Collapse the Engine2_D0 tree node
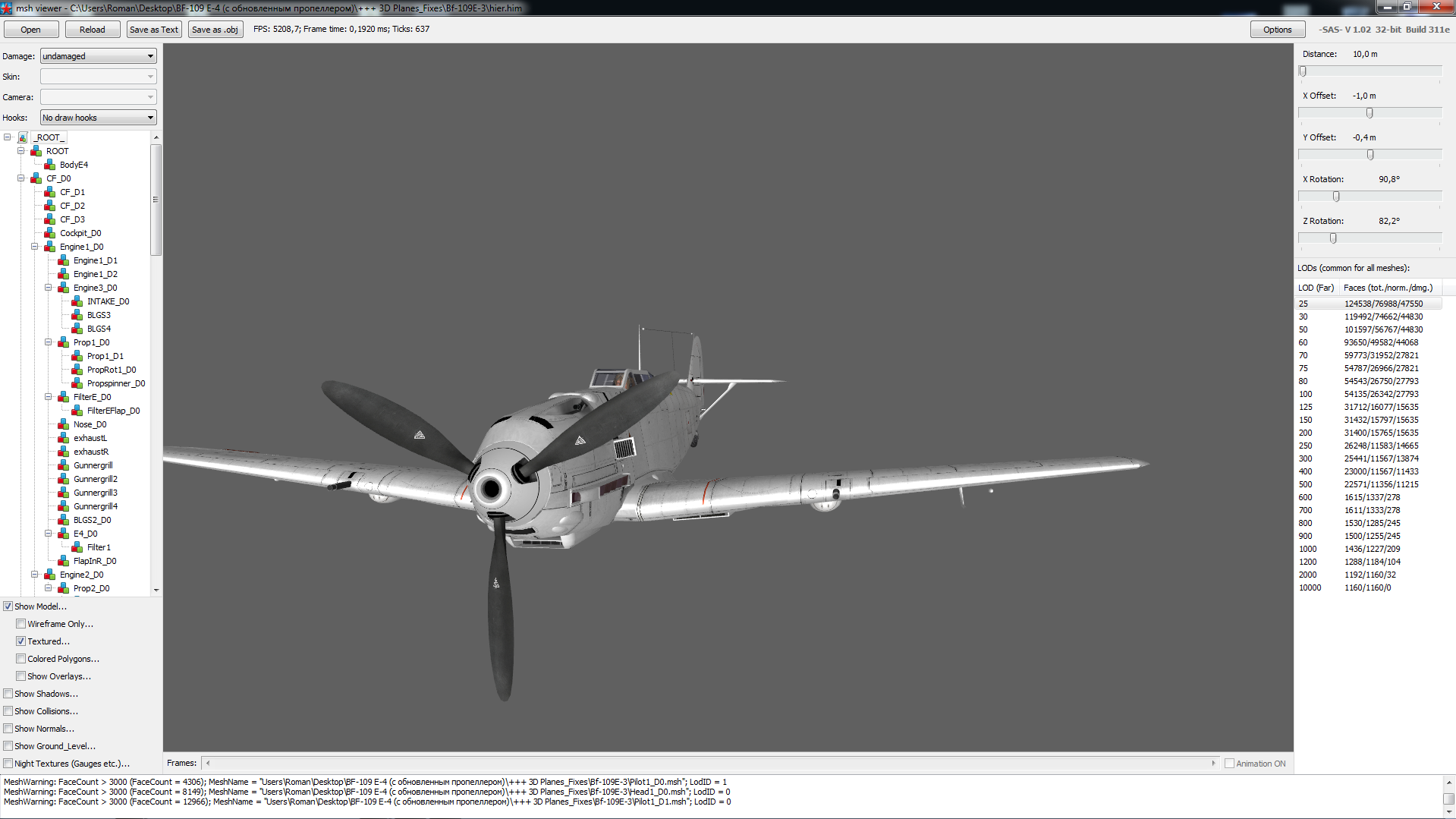 click(x=35, y=575)
